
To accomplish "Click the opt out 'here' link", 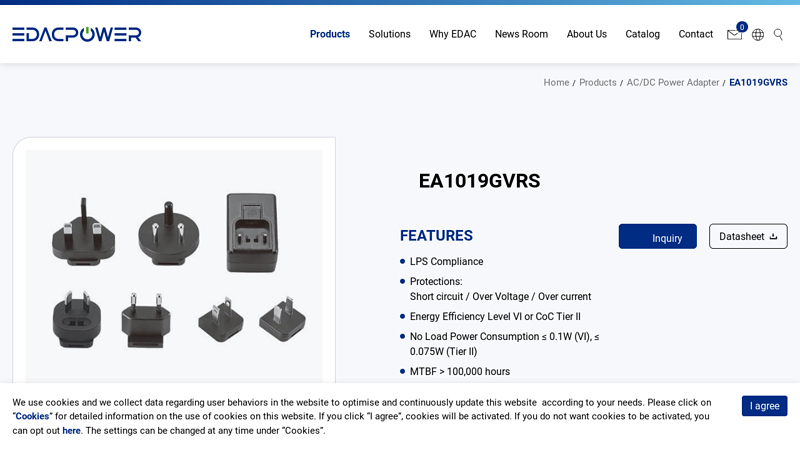I will tap(71, 431).
